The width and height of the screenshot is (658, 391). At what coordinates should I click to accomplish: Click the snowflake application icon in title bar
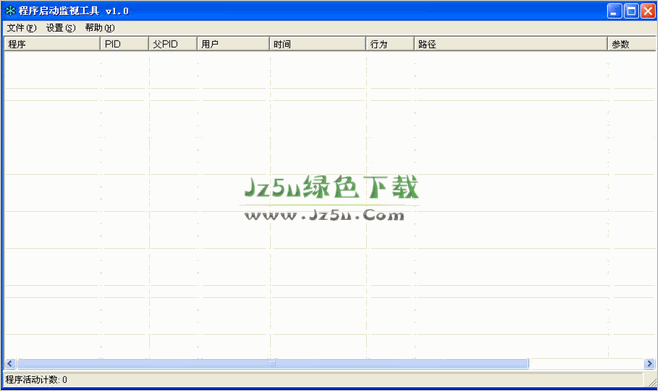10,11
